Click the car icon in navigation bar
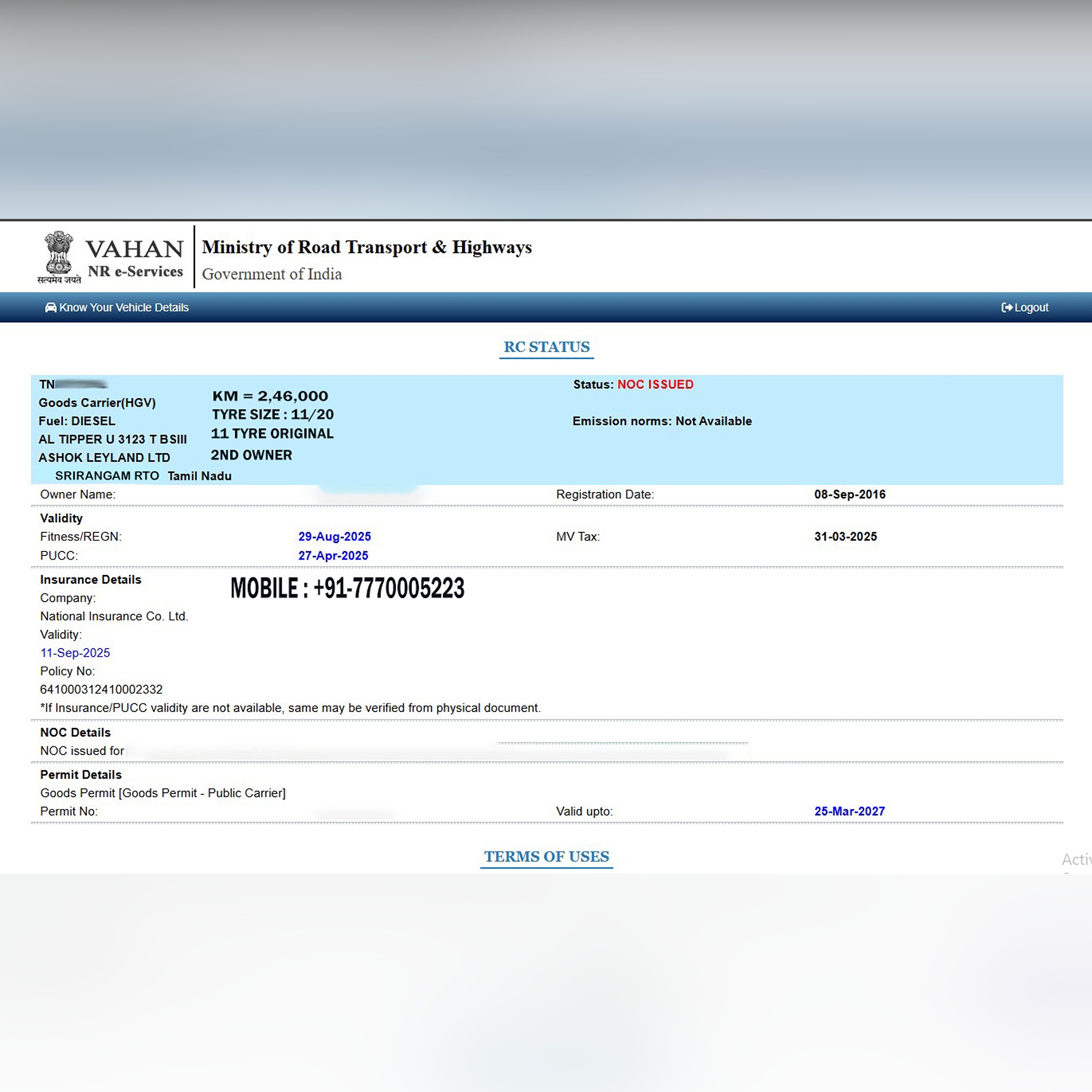 51,307
